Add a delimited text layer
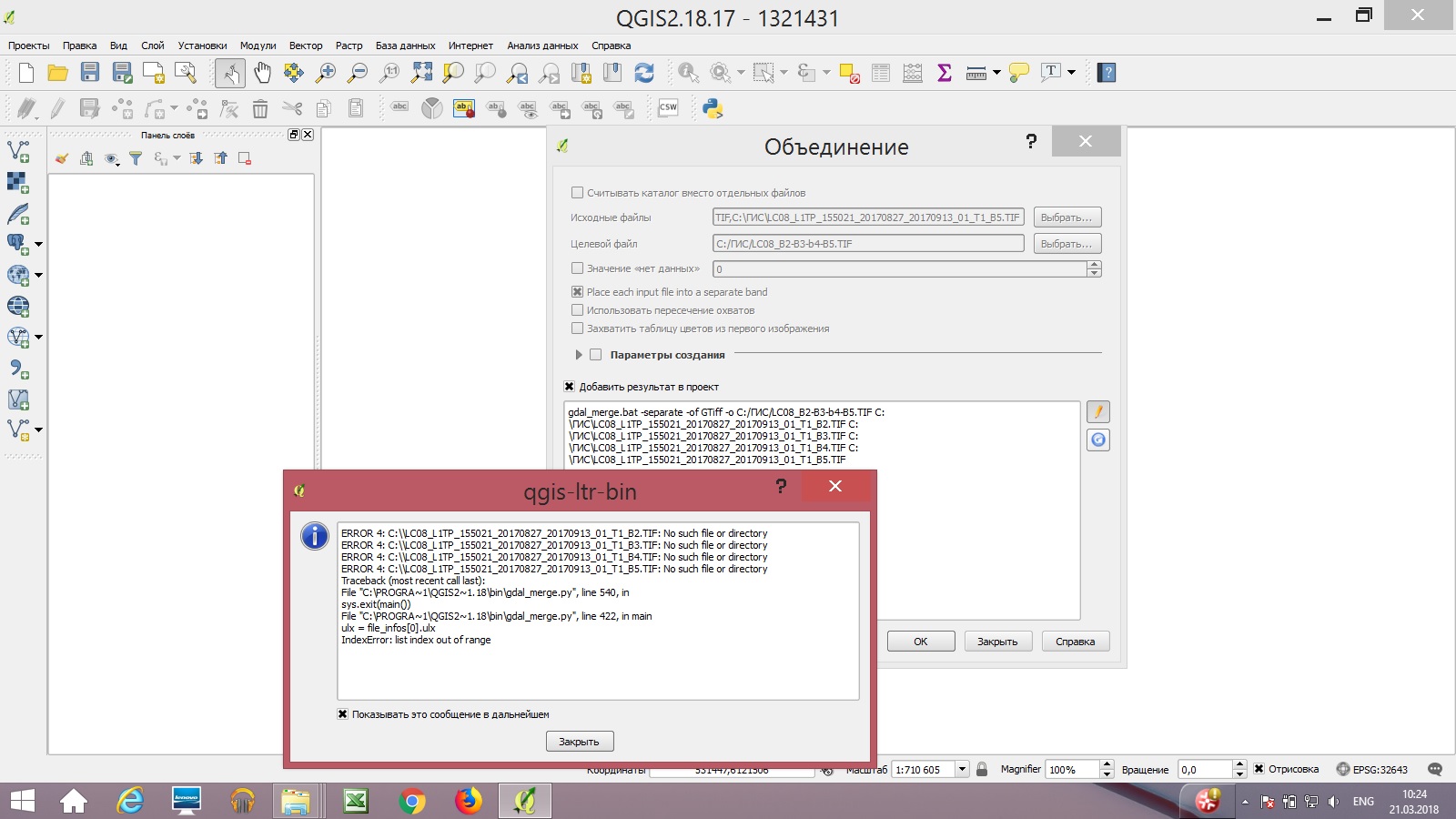Image resolution: width=1456 pixels, height=819 pixels. point(18,369)
